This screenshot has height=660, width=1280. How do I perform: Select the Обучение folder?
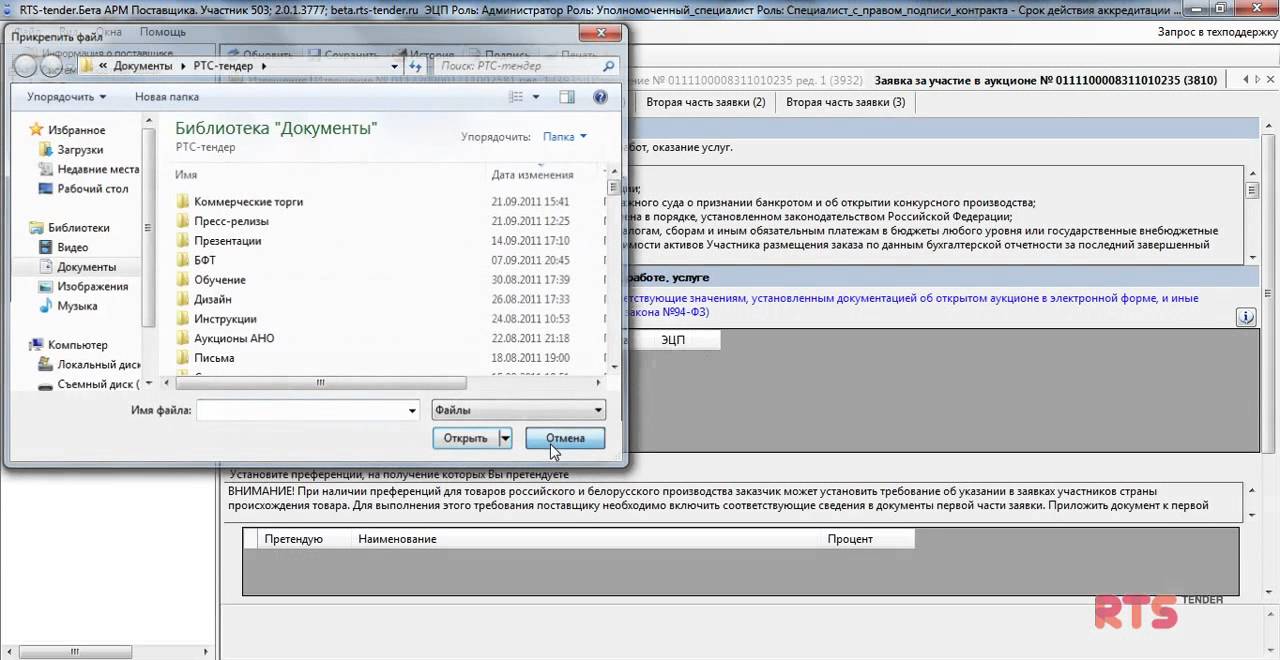pos(219,280)
